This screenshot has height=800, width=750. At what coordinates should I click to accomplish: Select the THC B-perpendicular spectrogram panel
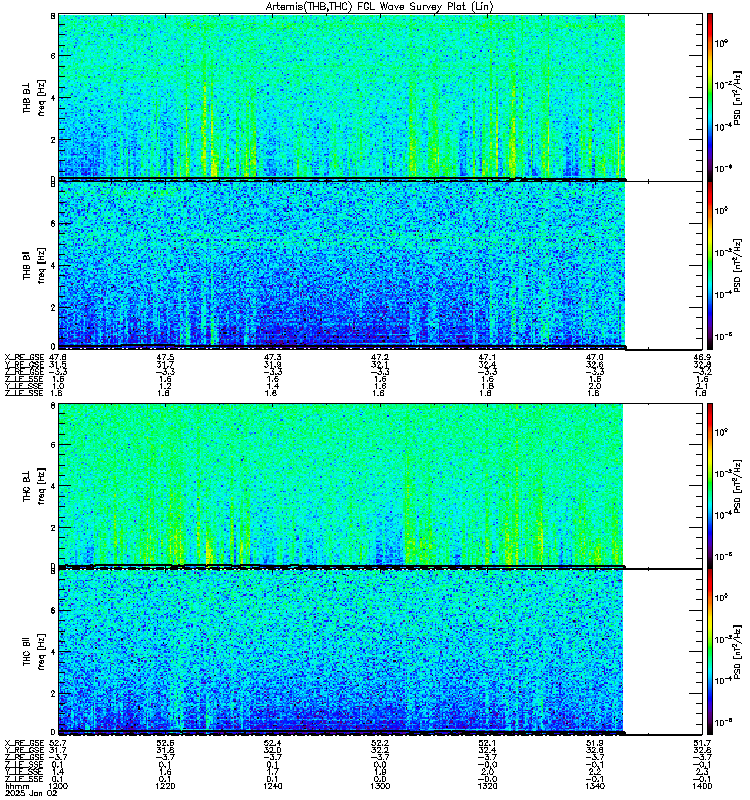pos(381,486)
